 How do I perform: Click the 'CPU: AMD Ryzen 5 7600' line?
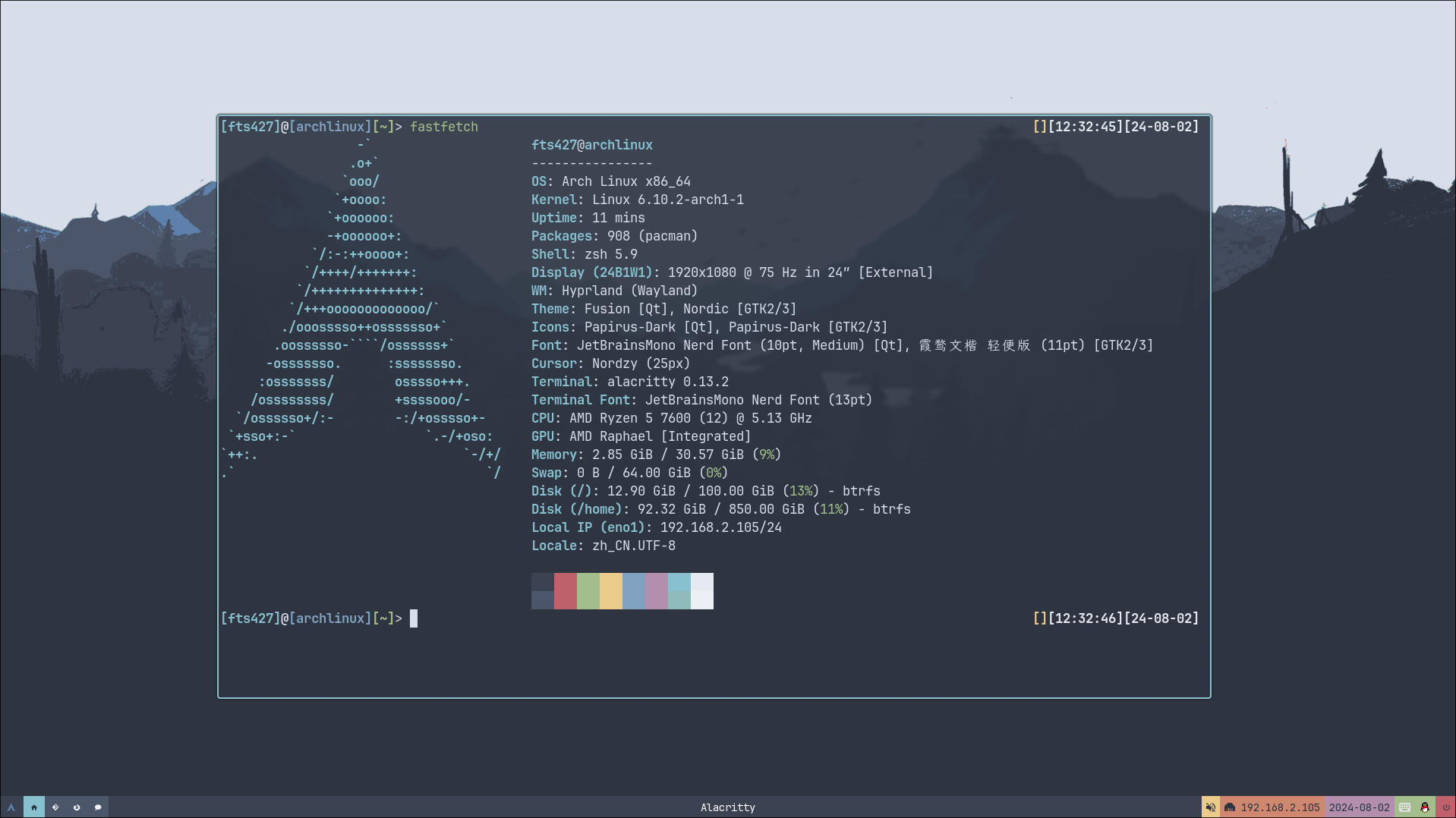click(672, 418)
